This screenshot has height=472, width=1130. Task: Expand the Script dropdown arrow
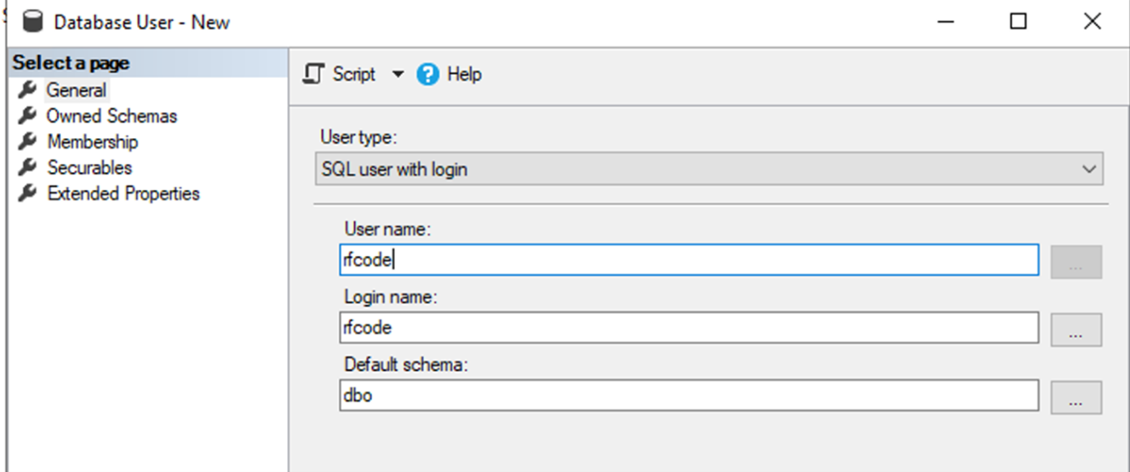[x=398, y=75]
